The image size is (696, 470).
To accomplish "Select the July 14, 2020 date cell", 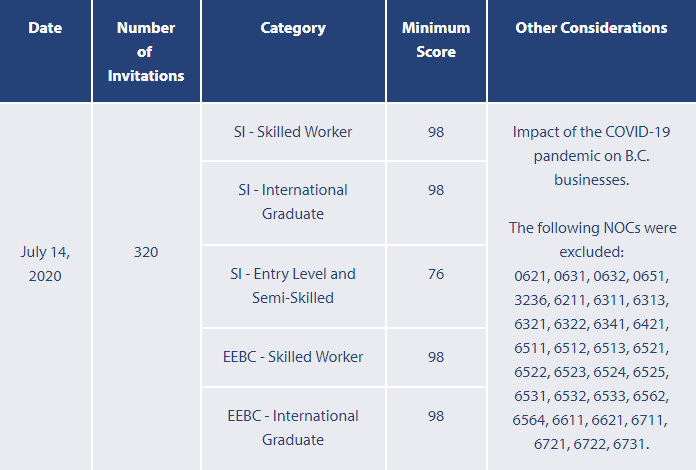I will tap(45, 264).
